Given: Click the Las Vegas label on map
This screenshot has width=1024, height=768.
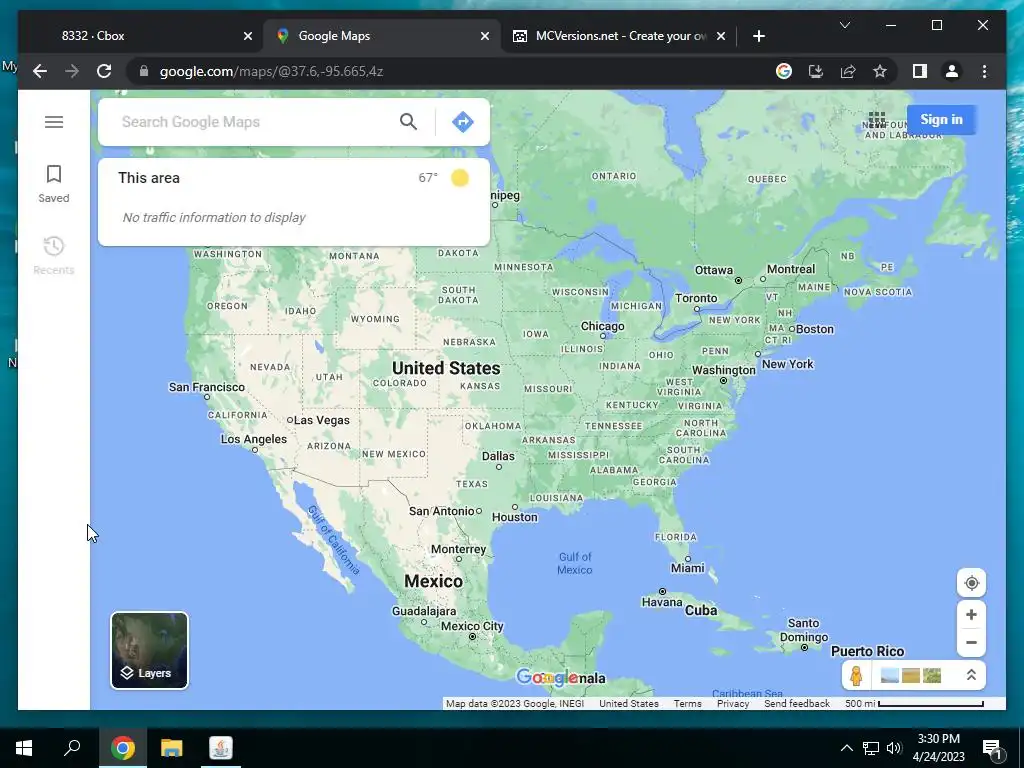Looking at the screenshot, I should [321, 420].
